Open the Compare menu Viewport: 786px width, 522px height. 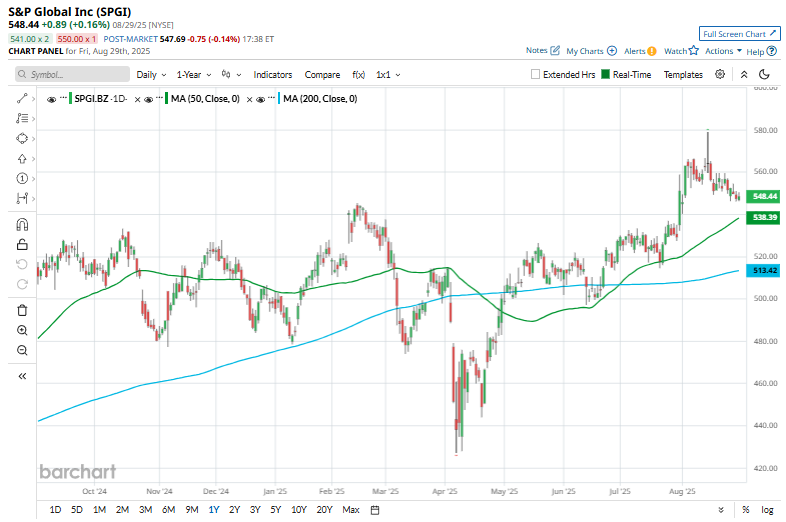[x=322, y=74]
